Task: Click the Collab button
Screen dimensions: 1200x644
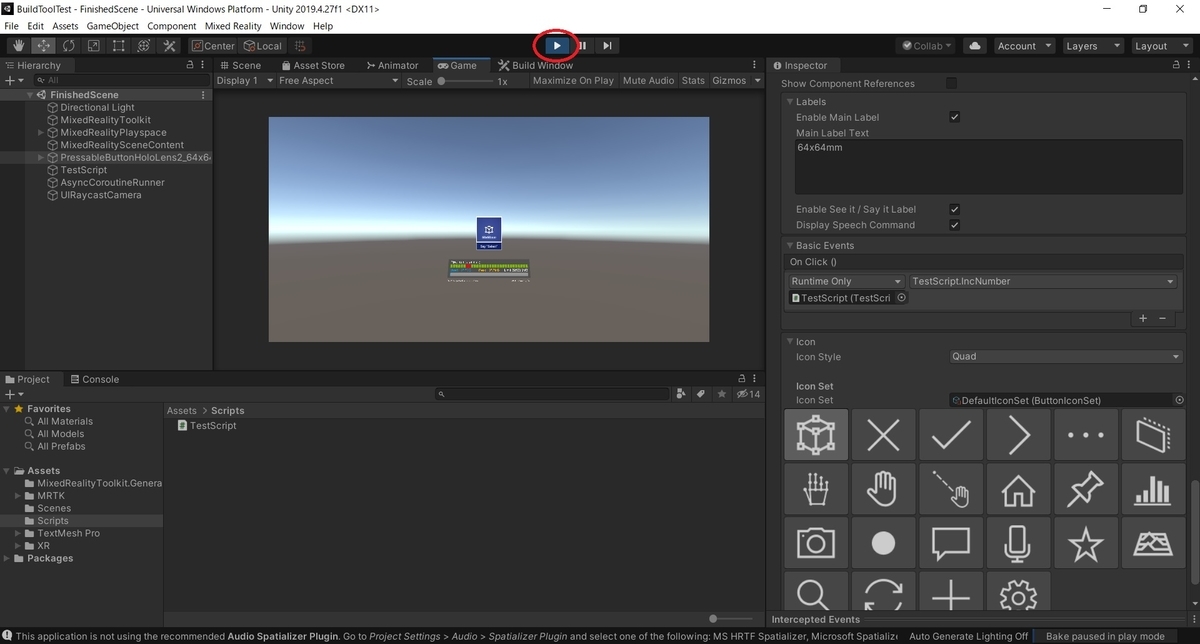Action: pos(928,46)
